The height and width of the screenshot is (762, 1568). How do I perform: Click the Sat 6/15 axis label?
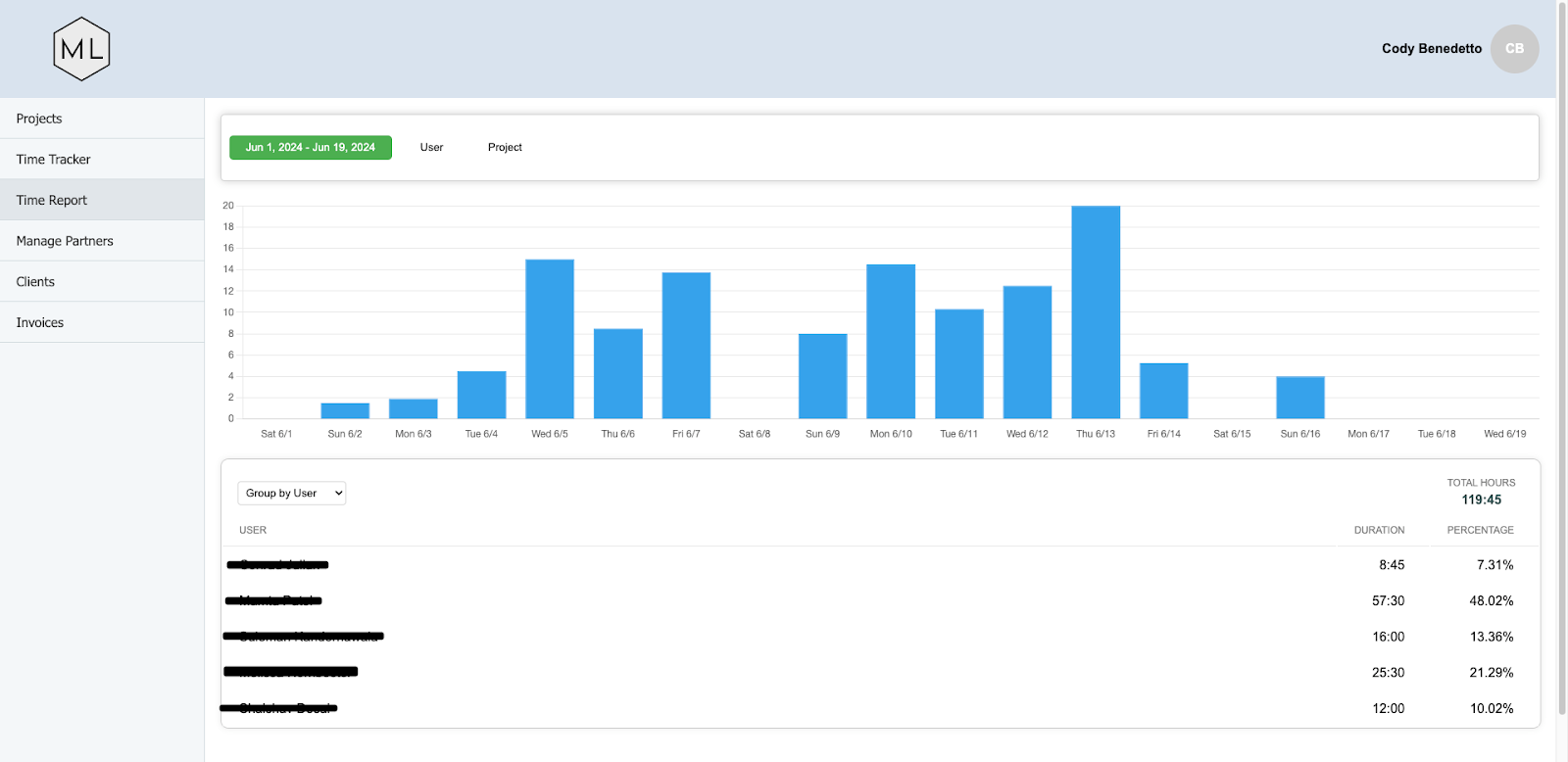[1232, 434]
